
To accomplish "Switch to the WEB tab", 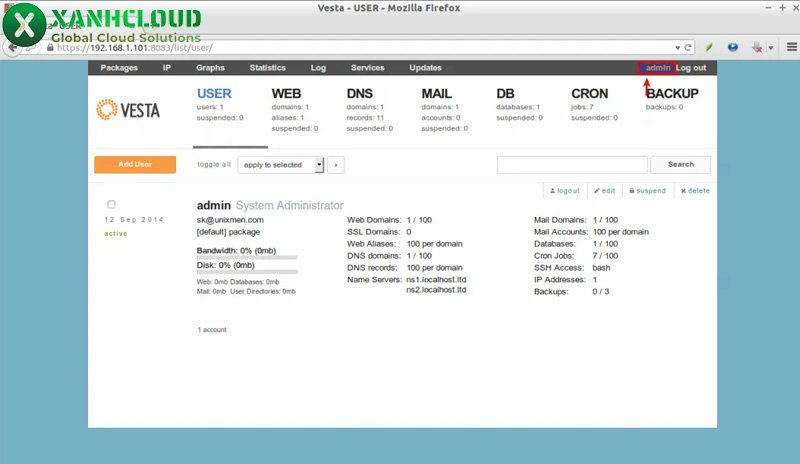I will (286, 94).
